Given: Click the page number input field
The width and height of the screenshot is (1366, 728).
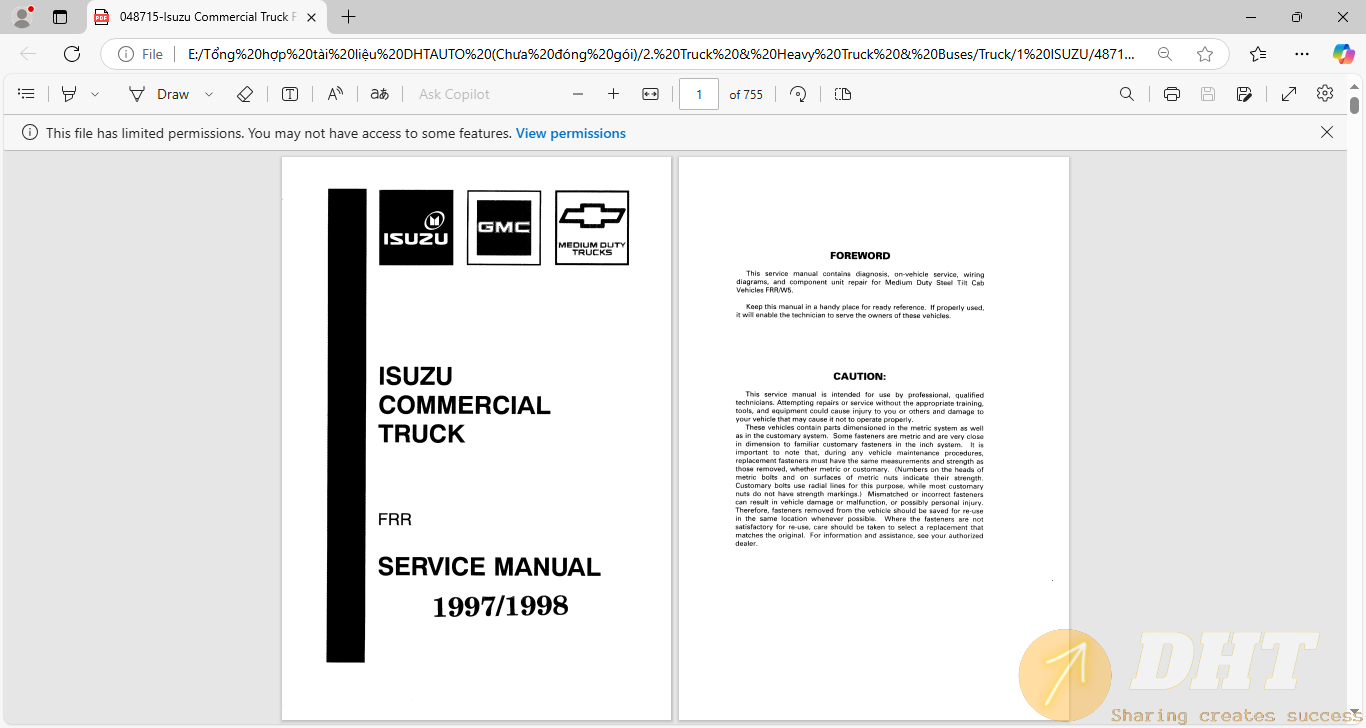Looking at the screenshot, I should pos(699,94).
